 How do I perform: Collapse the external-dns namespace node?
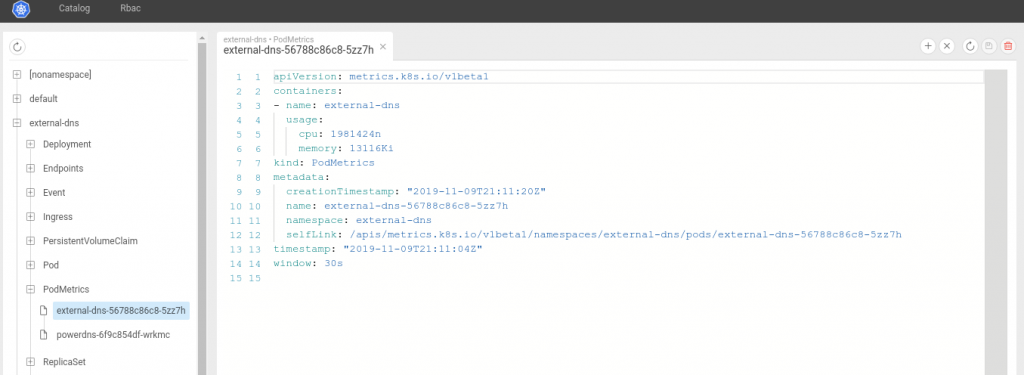click(x=17, y=123)
